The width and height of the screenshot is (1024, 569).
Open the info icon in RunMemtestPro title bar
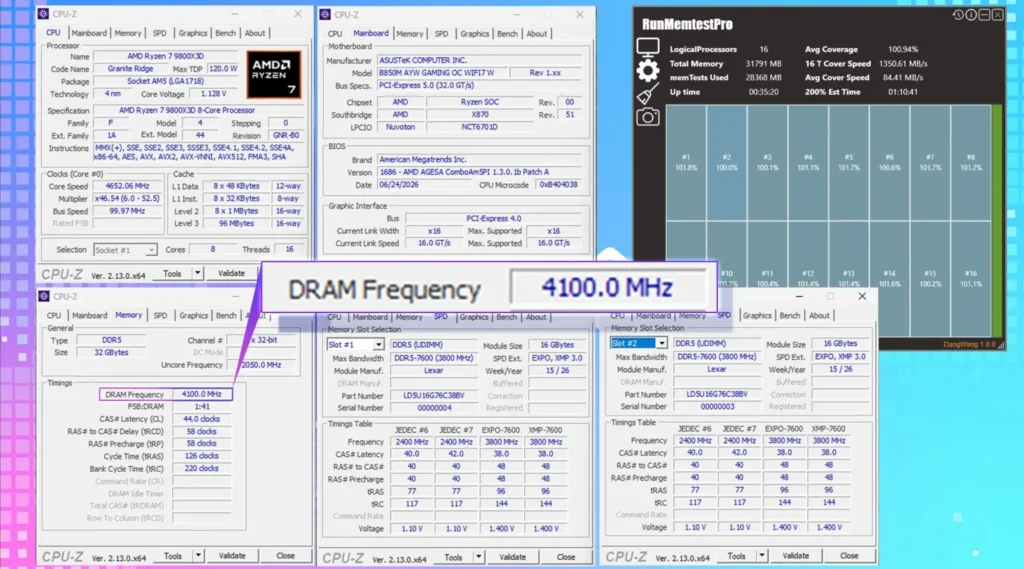click(x=971, y=14)
